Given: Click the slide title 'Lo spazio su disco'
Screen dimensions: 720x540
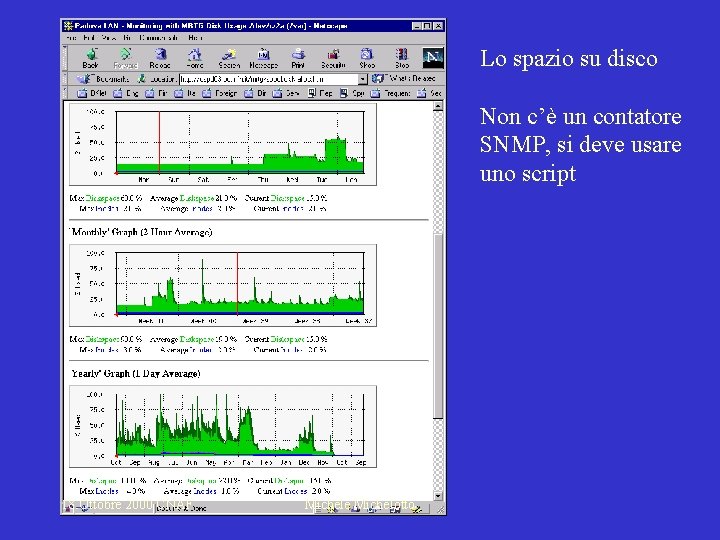Looking at the screenshot, I should click(x=568, y=59).
